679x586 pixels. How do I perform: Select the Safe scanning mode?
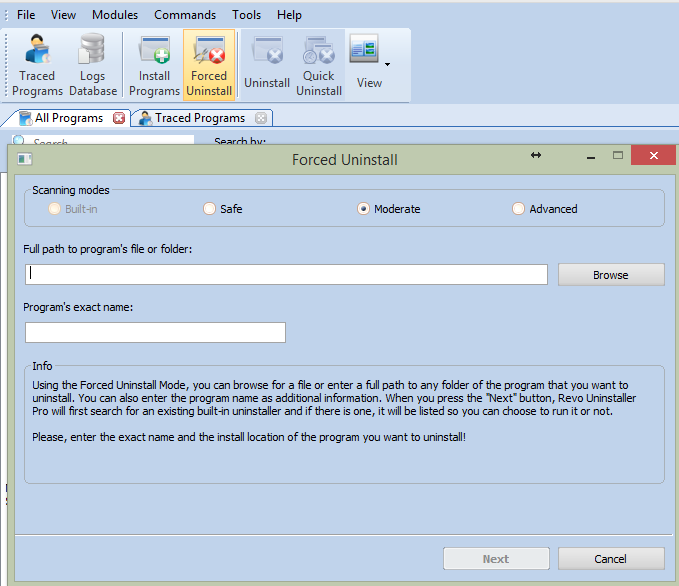(209, 209)
